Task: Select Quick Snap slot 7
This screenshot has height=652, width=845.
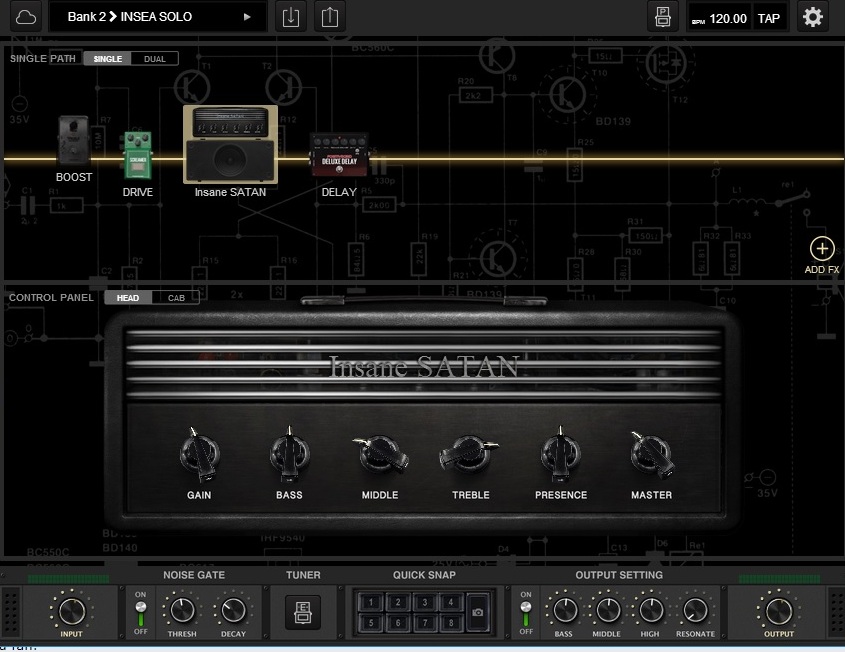Action: (425, 623)
